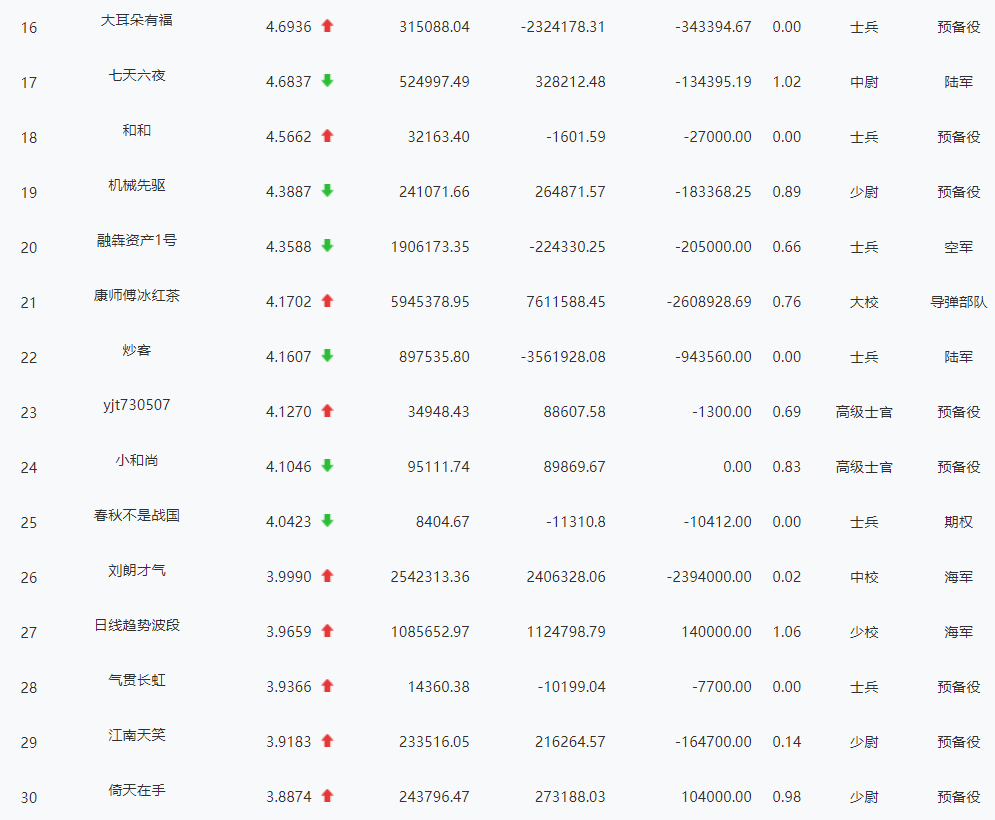Click the group 海军 in row 26
The height and width of the screenshot is (820, 995).
pos(959,577)
